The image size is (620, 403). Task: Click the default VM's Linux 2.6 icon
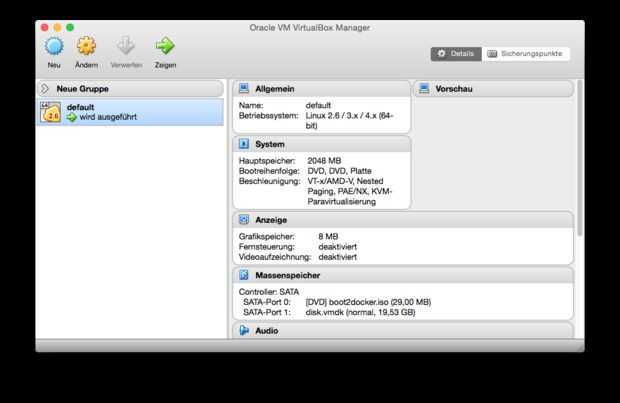[x=51, y=112]
